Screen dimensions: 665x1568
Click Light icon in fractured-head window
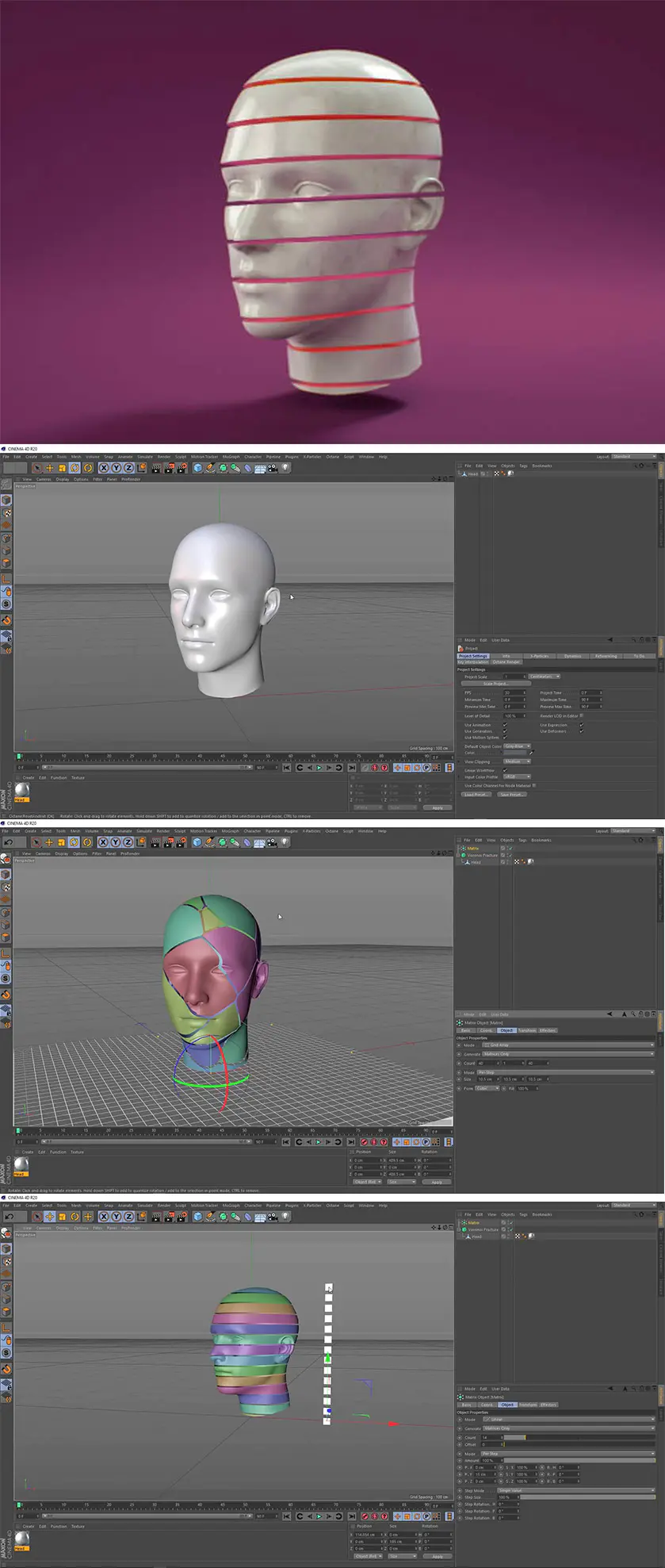pyautogui.click(x=285, y=842)
